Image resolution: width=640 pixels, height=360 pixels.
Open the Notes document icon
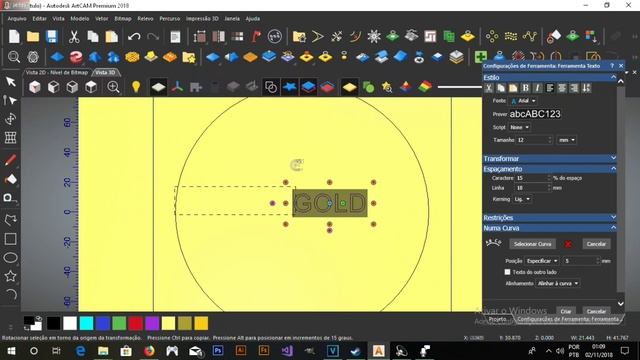[x=175, y=37]
